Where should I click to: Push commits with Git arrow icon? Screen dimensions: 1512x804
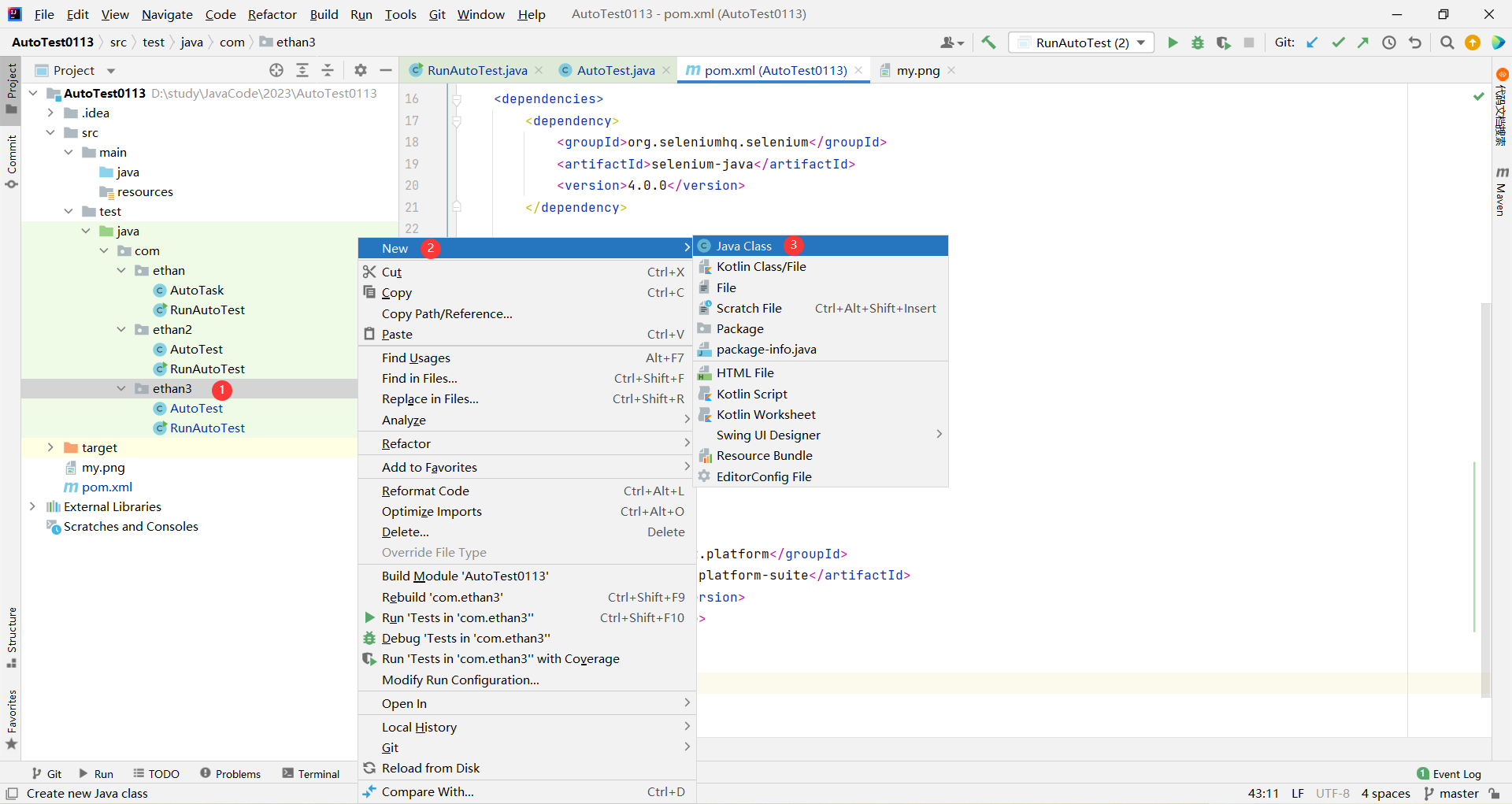point(1363,43)
